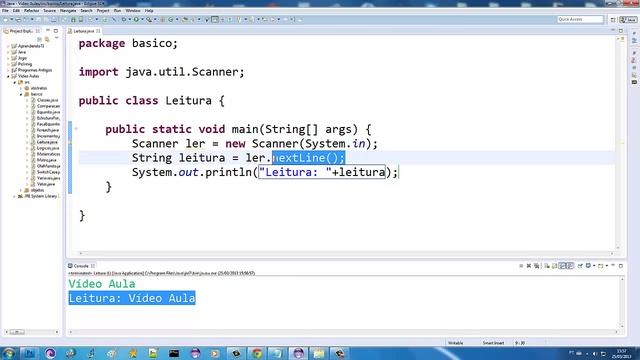
Task: Select the Leitura.java editor tab
Action: (x=84, y=31)
